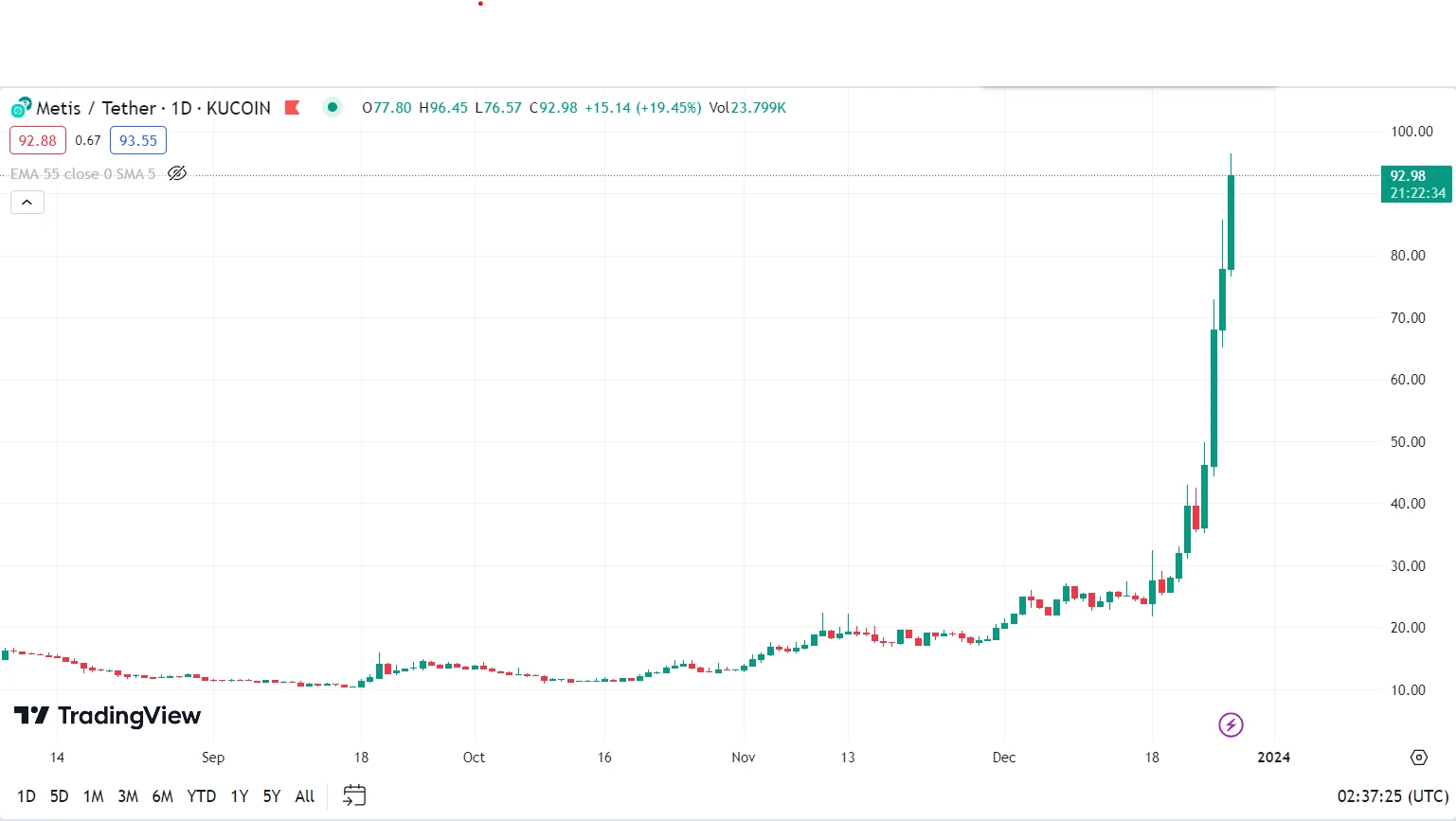Click the 0.67 spread value
This screenshot has height=821, width=1456.
pyautogui.click(x=88, y=140)
